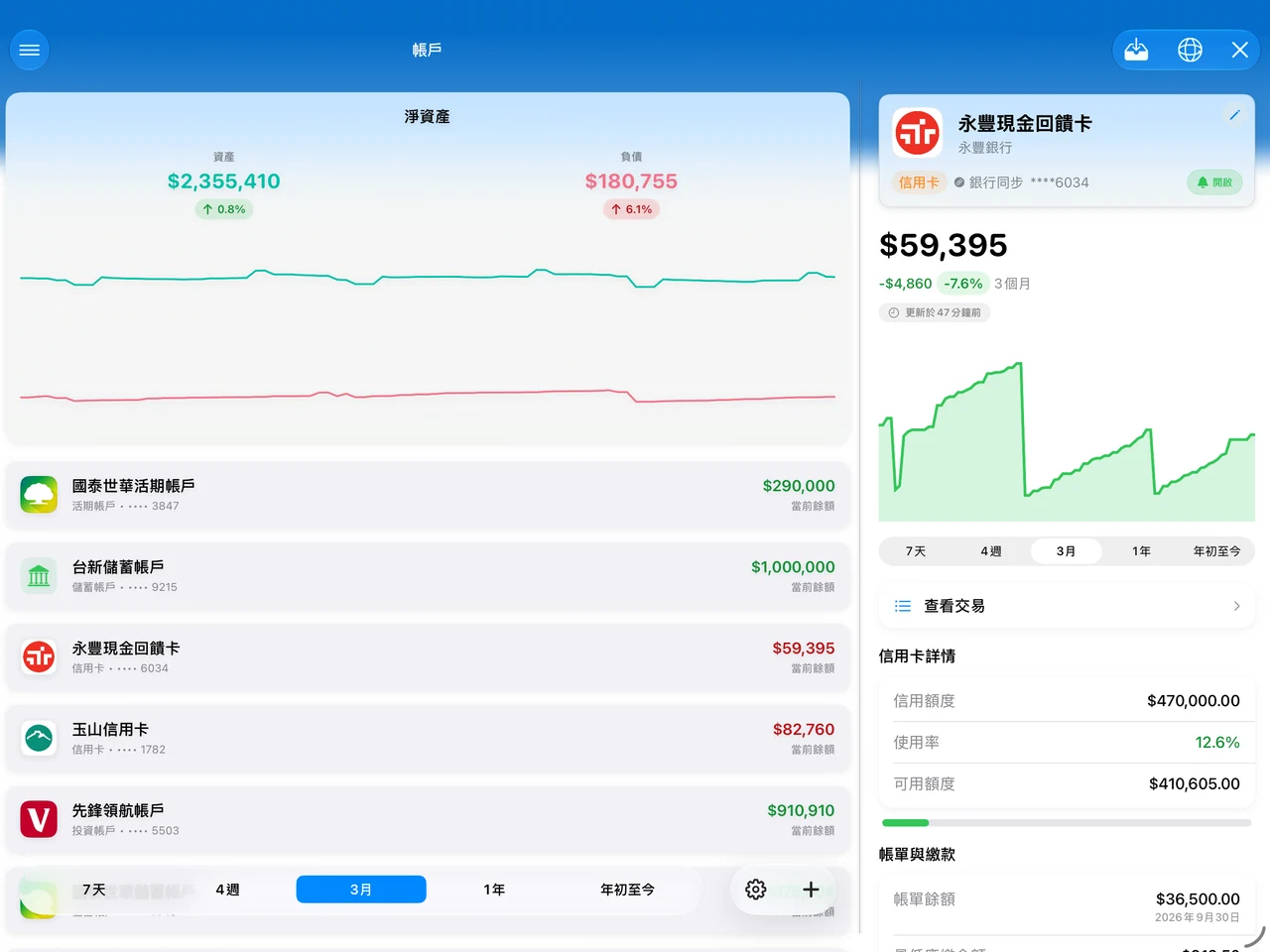1270x952 pixels.
Task: Select 1年 range in bottom account bar
Action: click(x=494, y=890)
